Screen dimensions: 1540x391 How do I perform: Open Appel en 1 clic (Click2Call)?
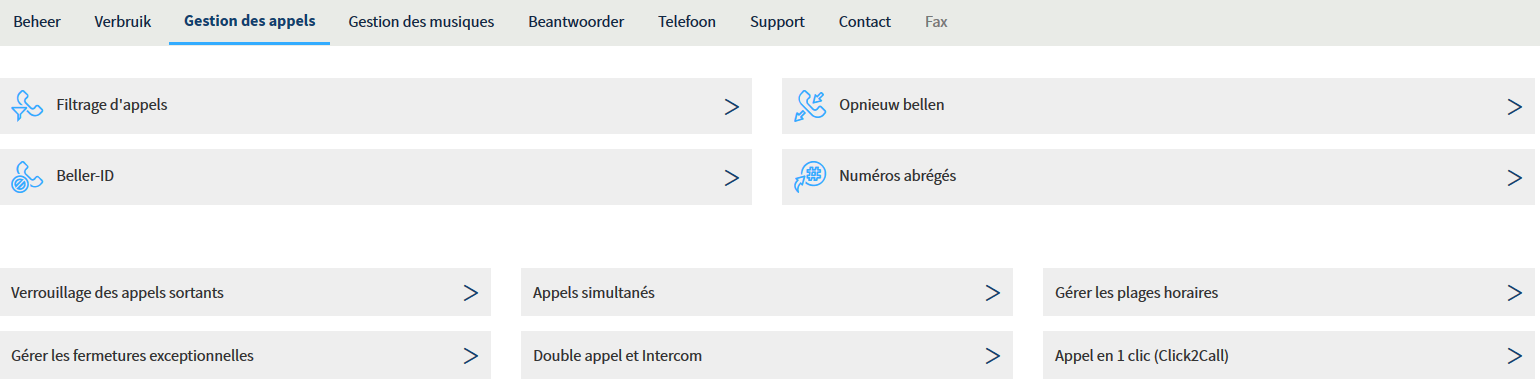pyautogui.click(x=1291, y=355)
